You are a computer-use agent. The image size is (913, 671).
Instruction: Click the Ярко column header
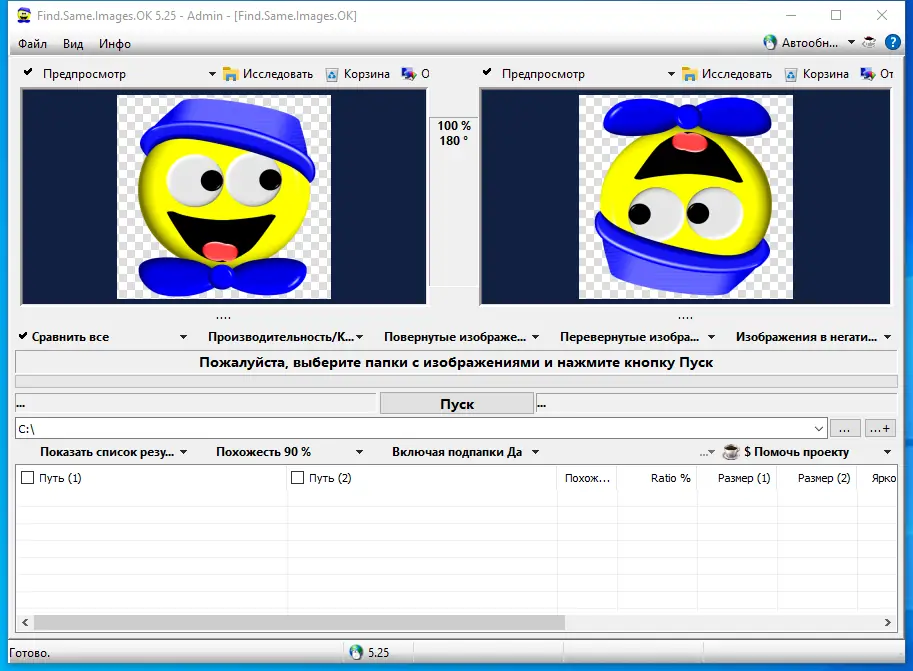click(877, 478)
